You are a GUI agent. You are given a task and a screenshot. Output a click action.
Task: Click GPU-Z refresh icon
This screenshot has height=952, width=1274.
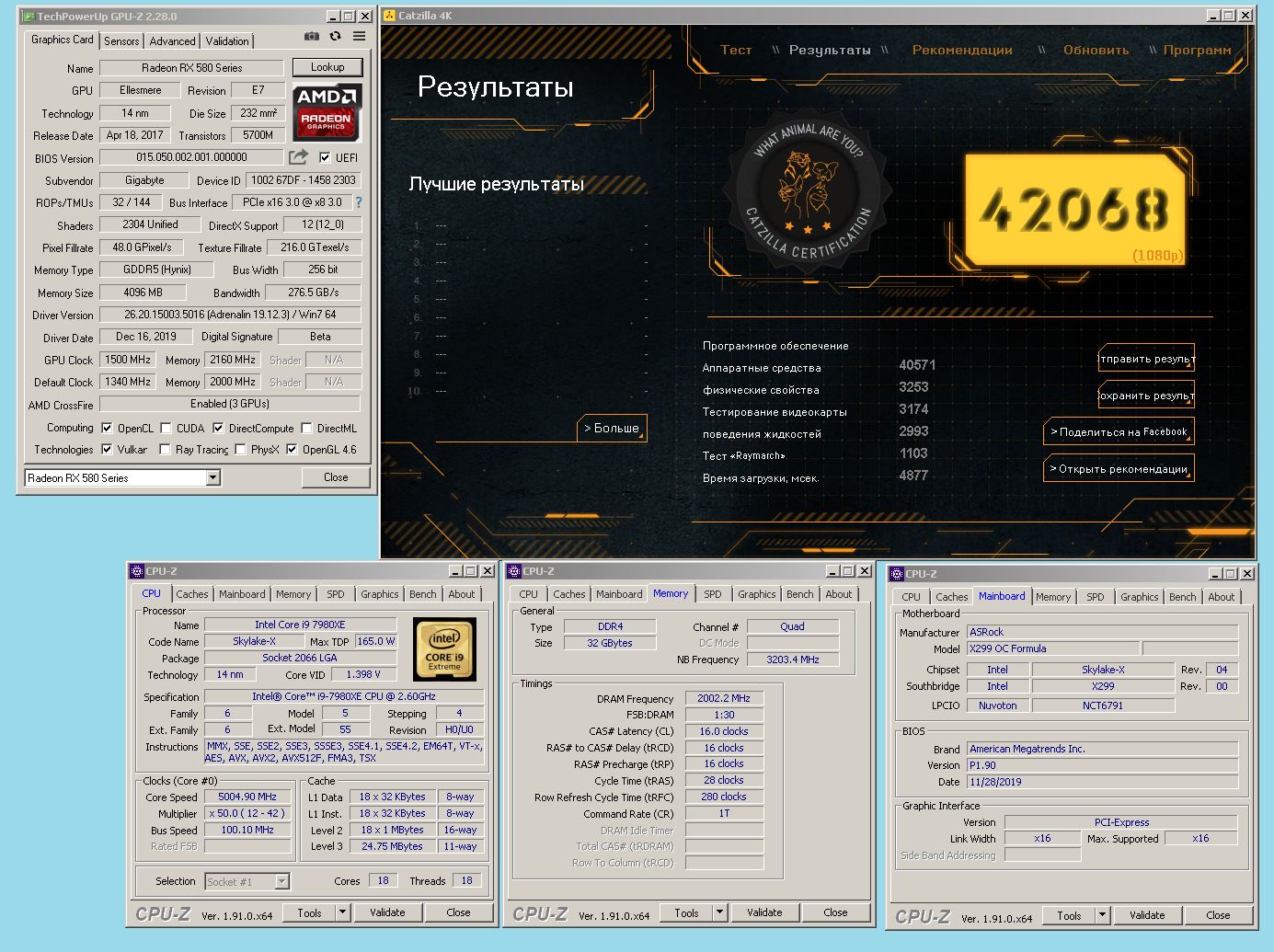click(x=336, y=36)
